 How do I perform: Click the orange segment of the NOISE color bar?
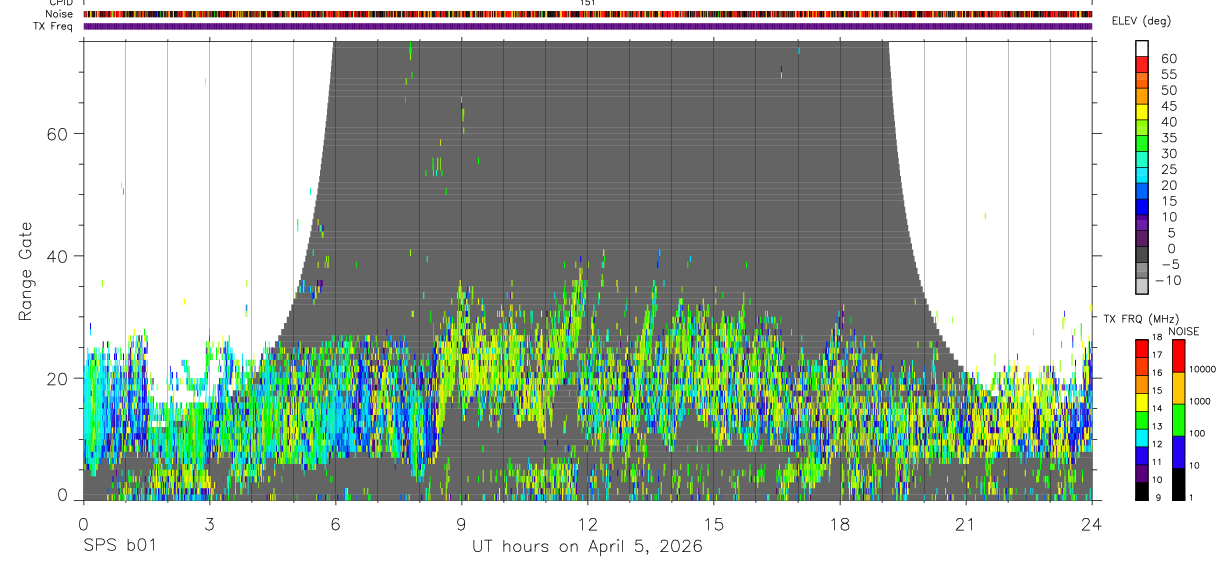coord(1177,387)
